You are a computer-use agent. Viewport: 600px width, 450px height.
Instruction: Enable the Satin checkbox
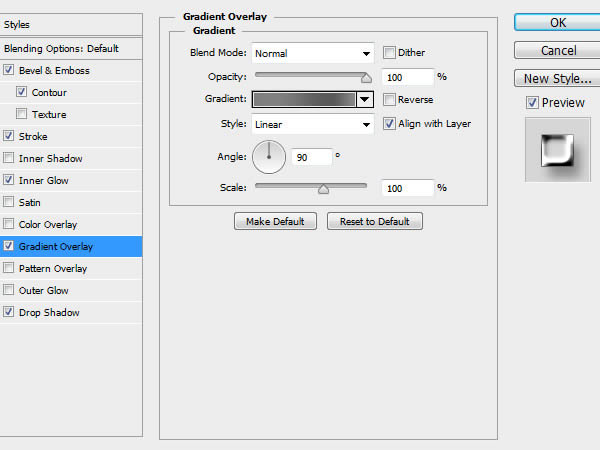pyautogui.click(x=8, y=202)
